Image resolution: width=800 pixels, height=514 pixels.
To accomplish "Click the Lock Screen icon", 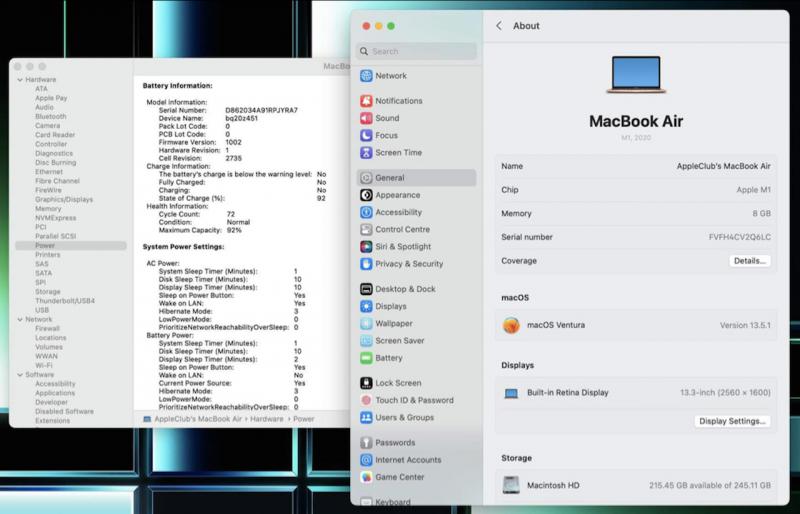I will pos(366,383).
